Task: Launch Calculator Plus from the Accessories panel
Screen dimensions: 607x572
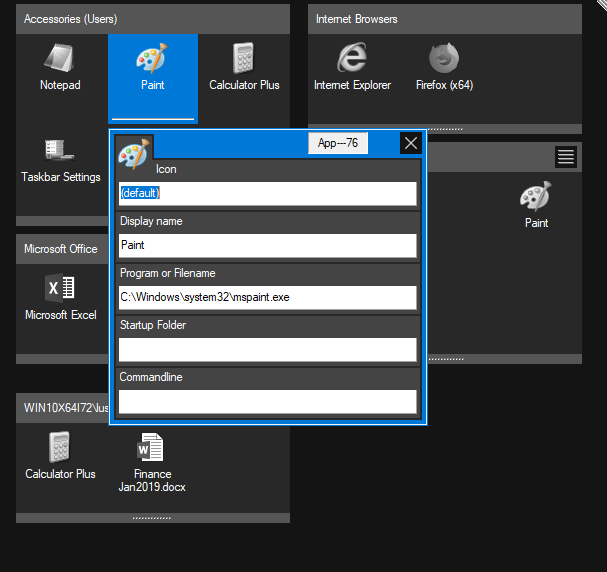Action: pos(244,68)
